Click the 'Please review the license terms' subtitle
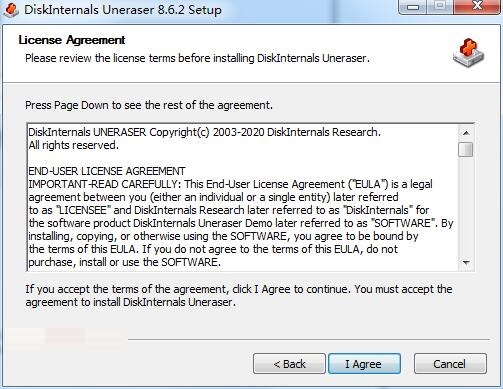 point(197,58)
